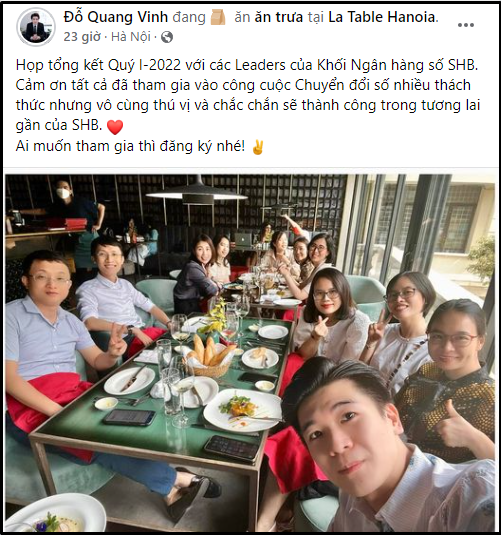Open the La Table Hanoia place link

click(382, 17)
